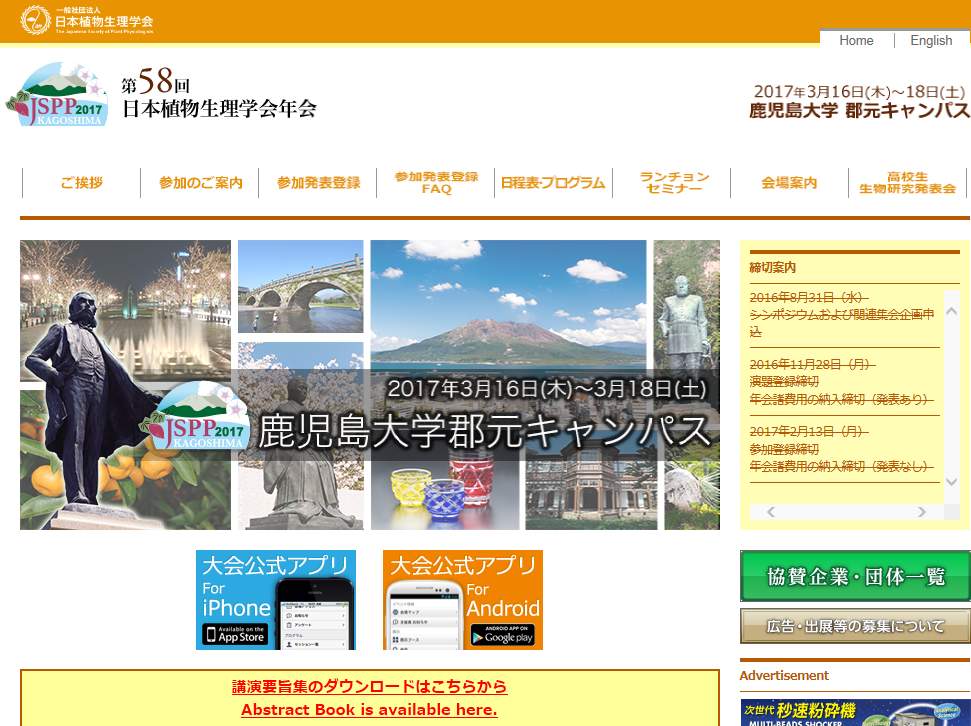Open the 参加のご案内 menu item

[x=200, y=183]
